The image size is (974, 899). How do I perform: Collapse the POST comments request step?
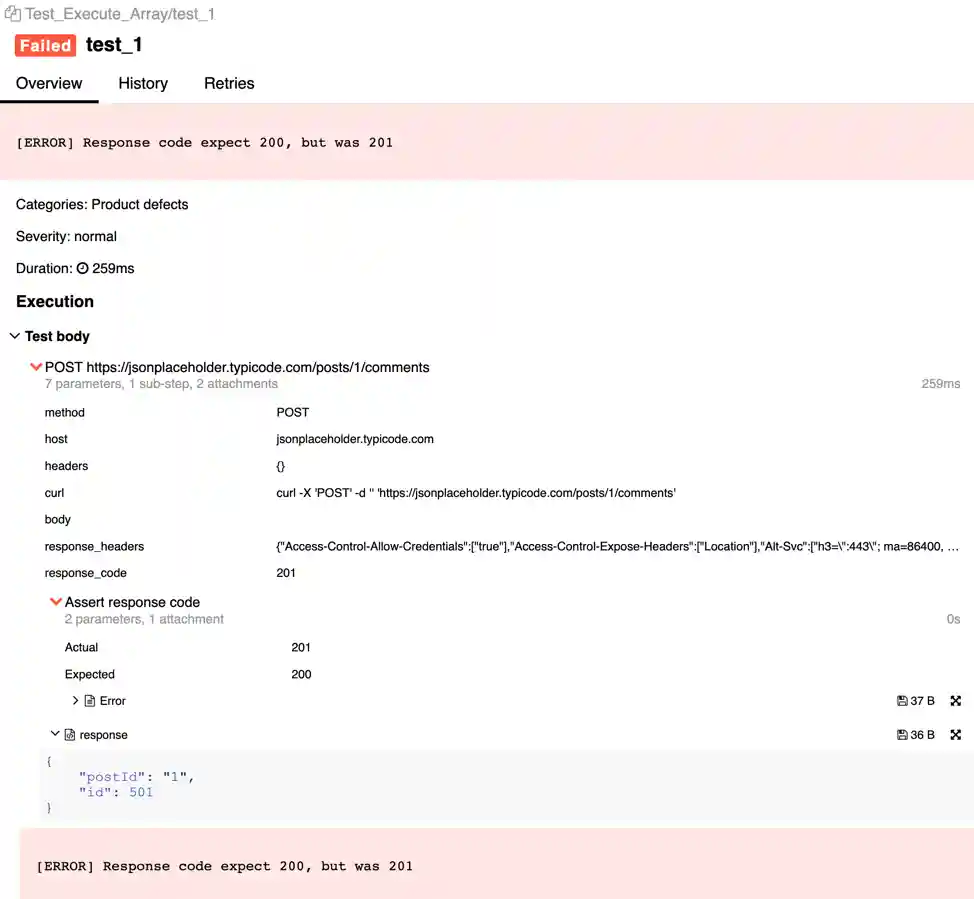tap(35, 366)
